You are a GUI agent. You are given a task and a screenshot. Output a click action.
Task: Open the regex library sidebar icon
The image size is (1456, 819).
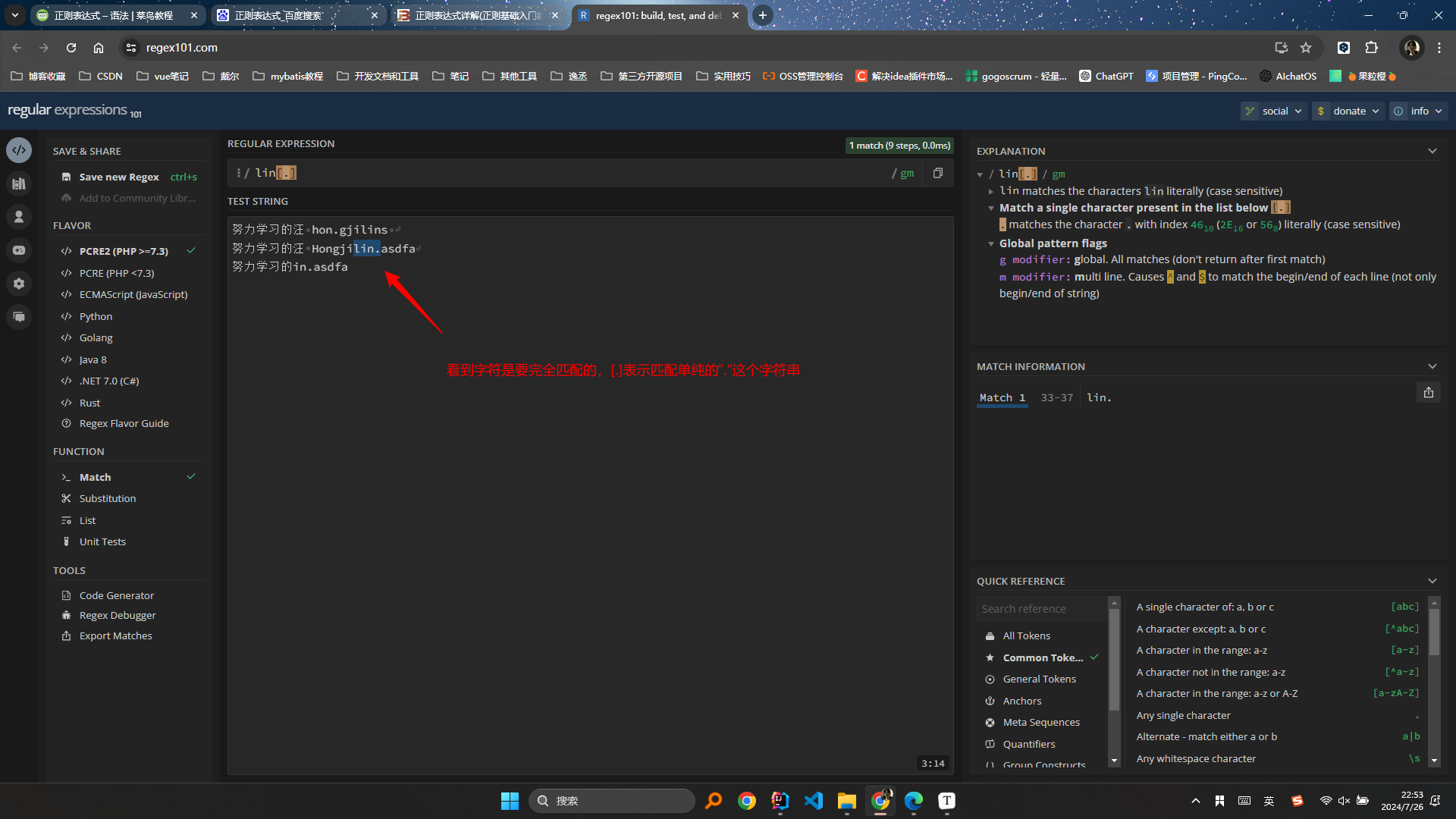point(19,184)
